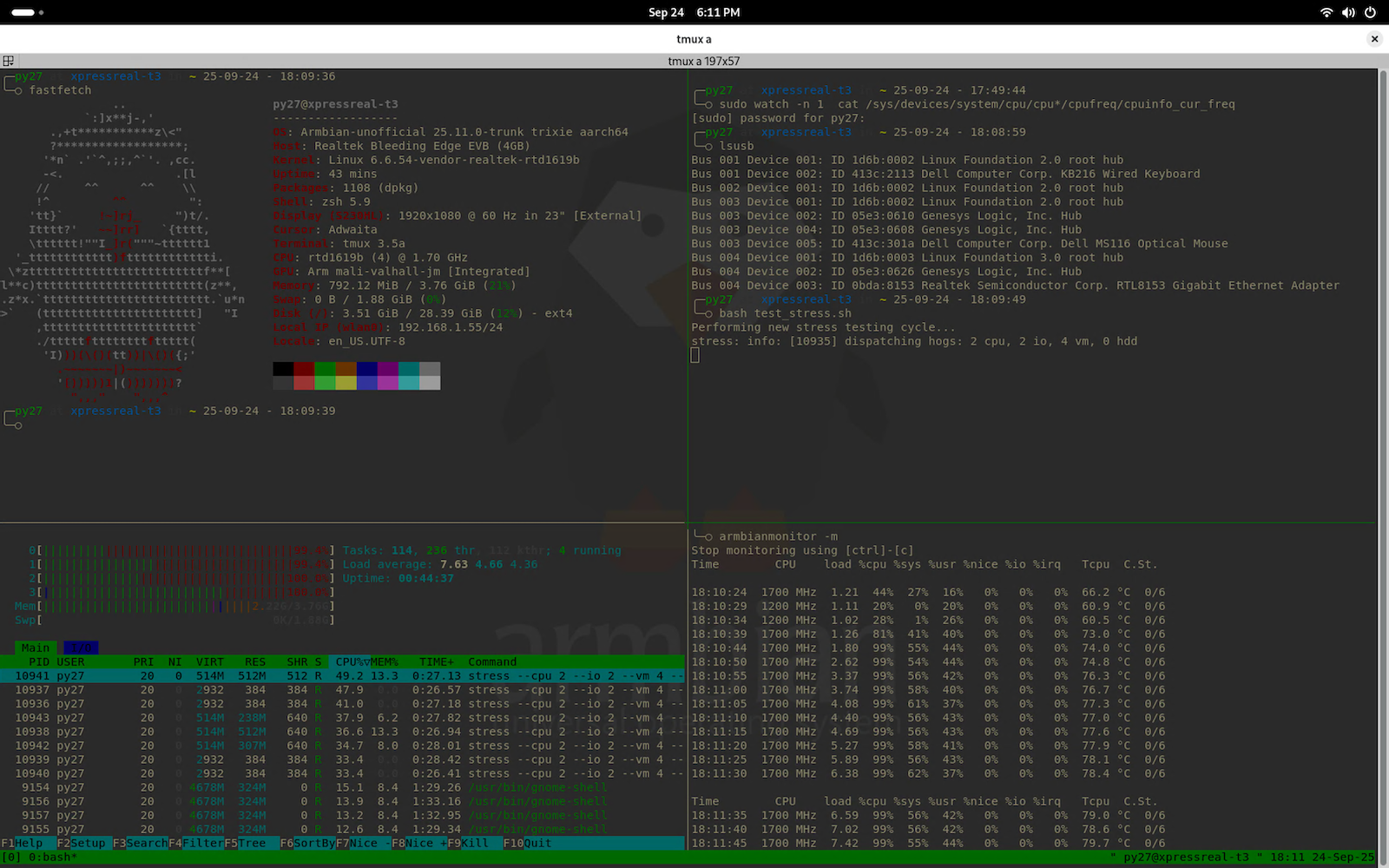Image resolution: width=1389 pixels, height=868 pixels.
Task: Click the Wi-Fi icon in the top bar
Action: (x=1326, y=12)
